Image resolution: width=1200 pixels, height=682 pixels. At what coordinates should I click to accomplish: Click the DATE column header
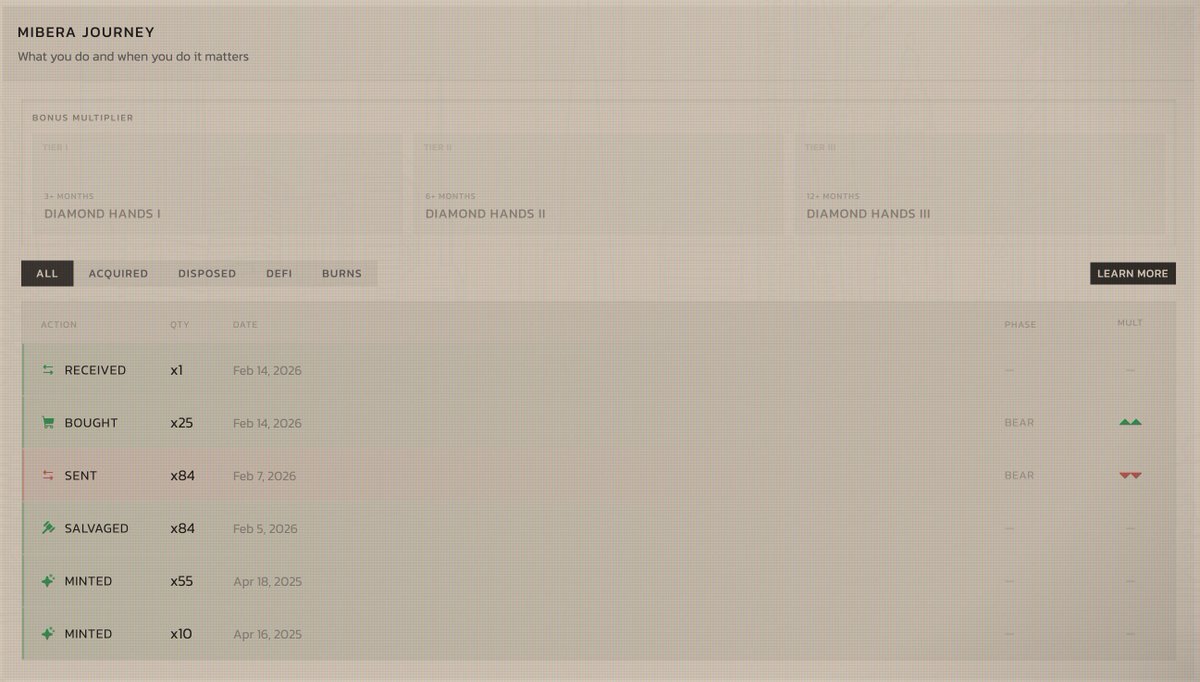245,325
